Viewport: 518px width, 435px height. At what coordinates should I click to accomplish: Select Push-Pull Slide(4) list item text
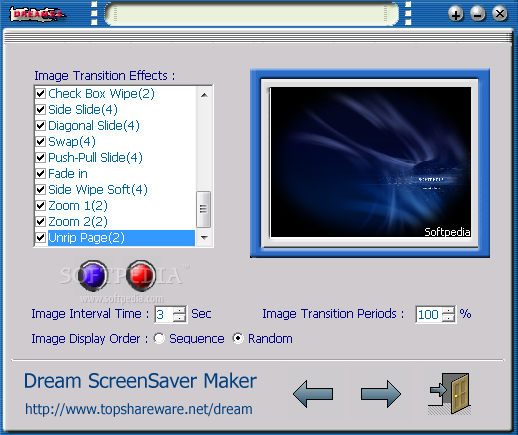coord(96,158)
